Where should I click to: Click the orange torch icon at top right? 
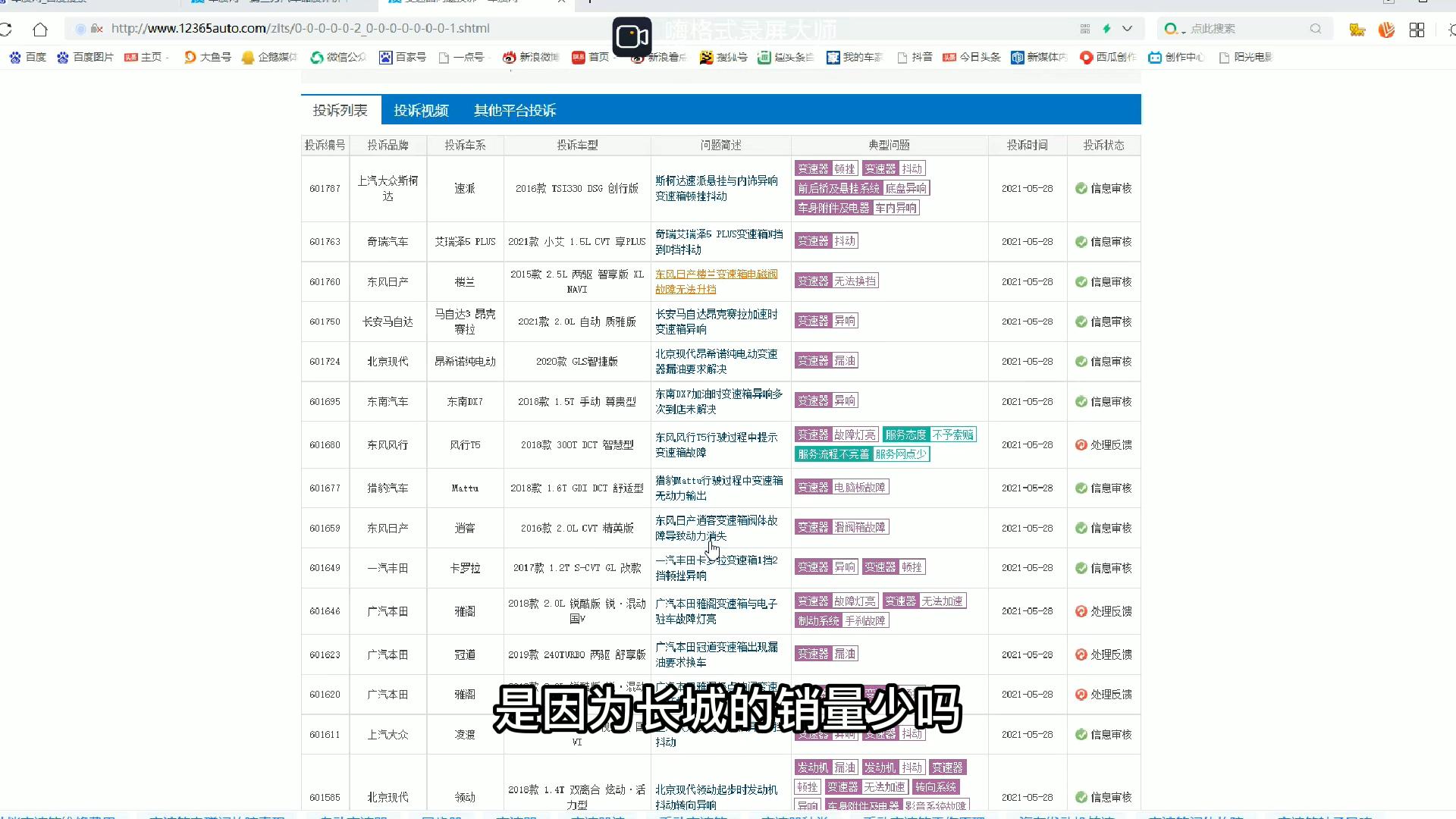[x=1387, y=30]
